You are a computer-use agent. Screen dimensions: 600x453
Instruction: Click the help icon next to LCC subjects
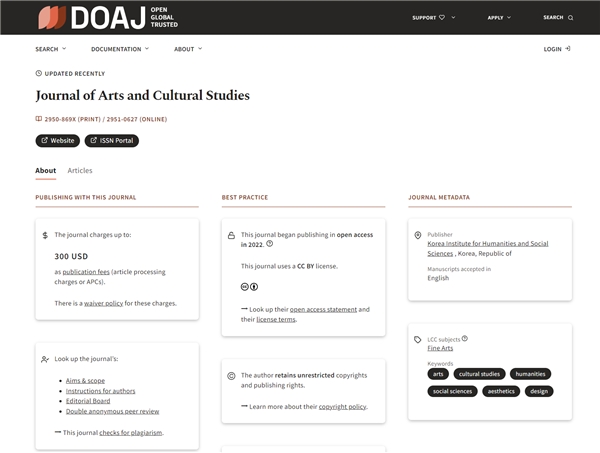[x=464, y=338]
